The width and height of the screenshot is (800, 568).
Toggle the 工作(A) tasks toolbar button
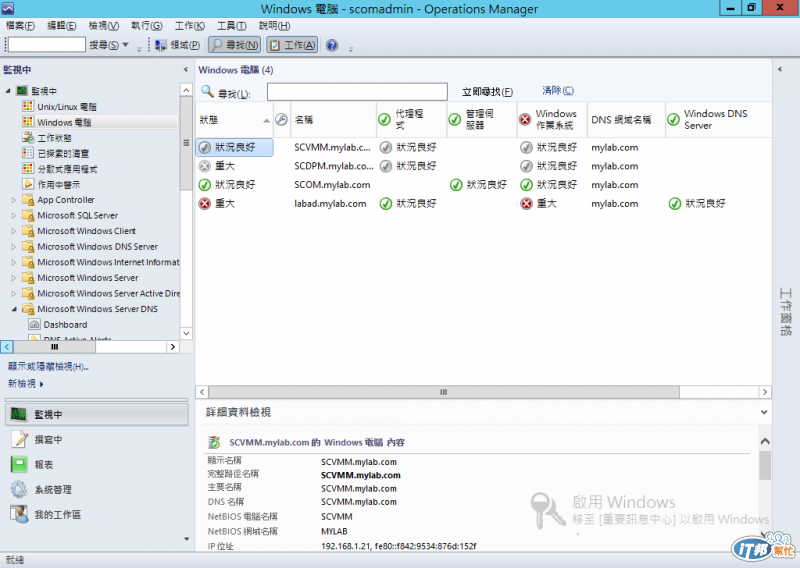coord(292,45)
